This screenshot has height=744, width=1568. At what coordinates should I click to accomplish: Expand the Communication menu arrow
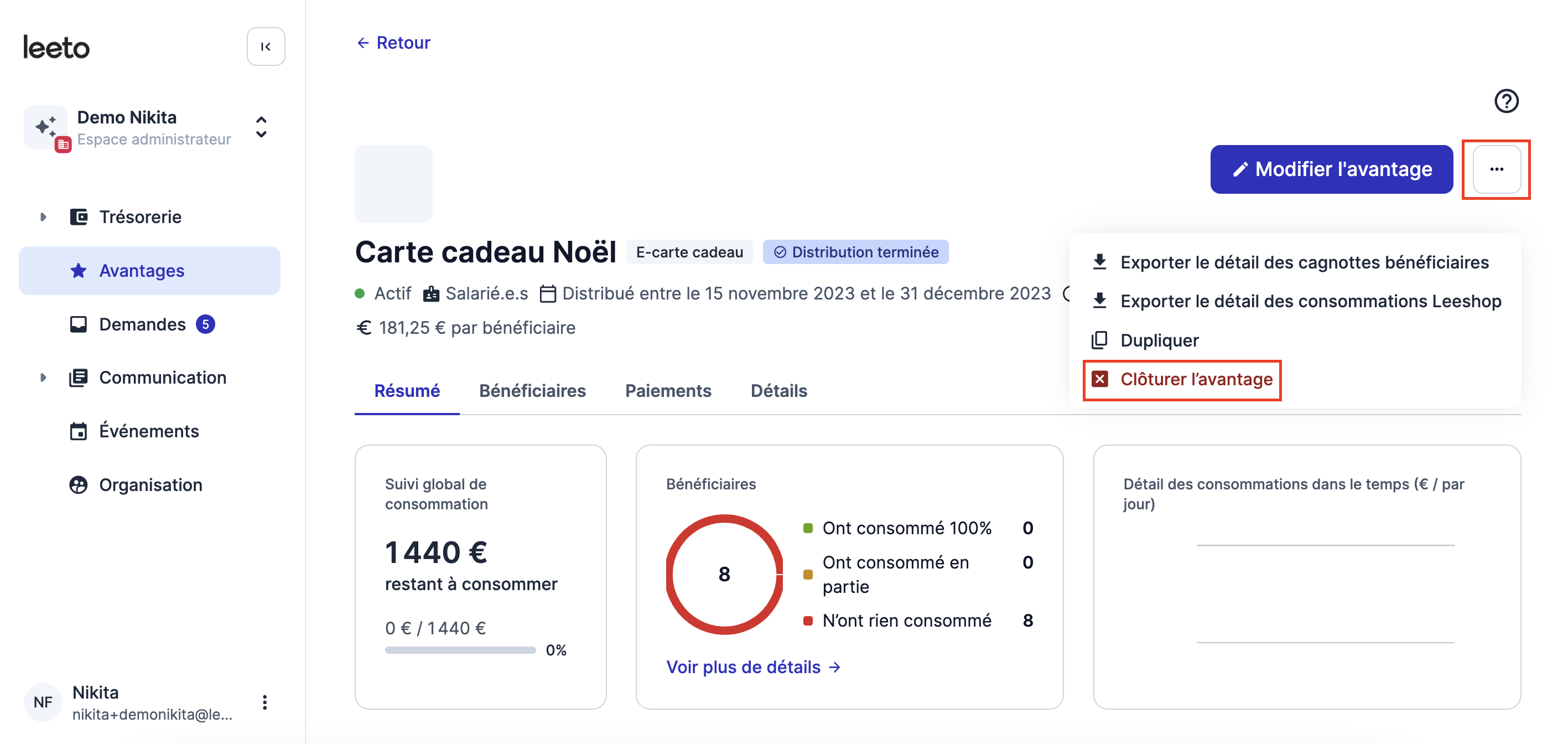(x=43, y=378)
